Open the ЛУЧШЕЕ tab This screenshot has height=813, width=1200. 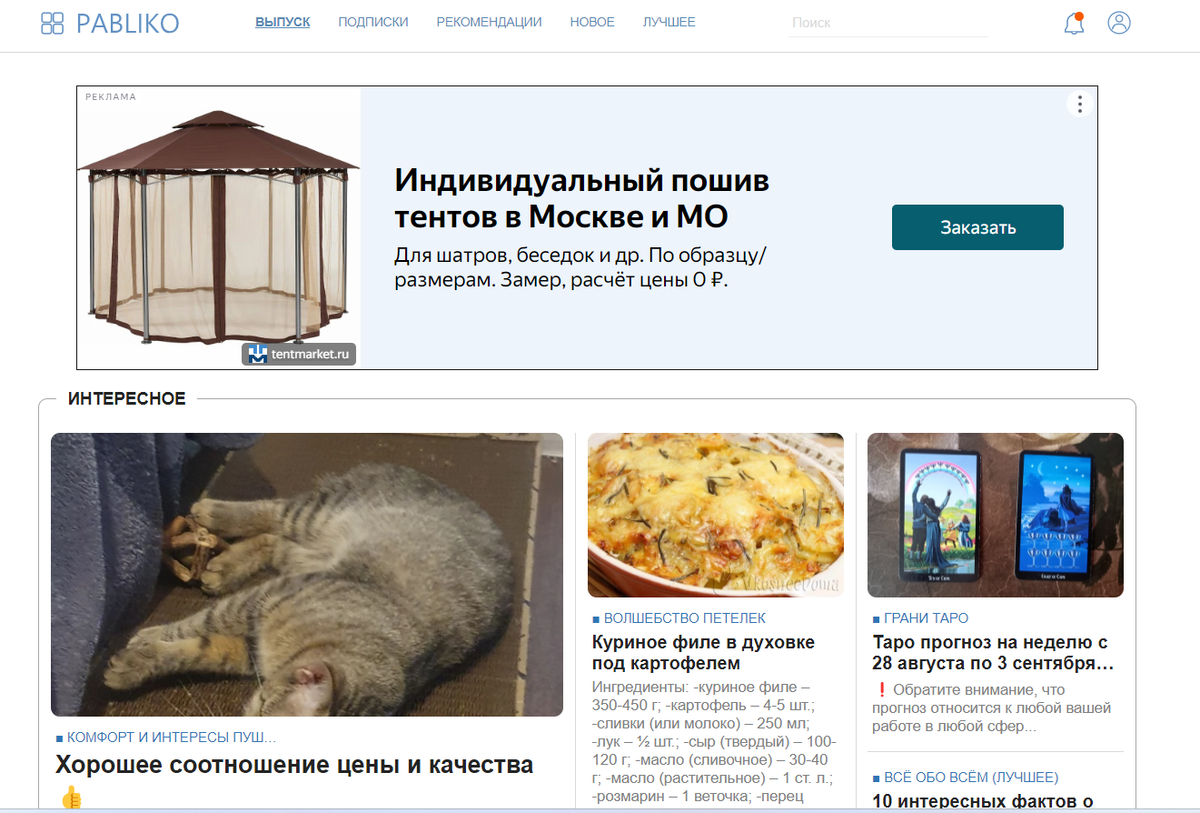(x=669, y=22)
